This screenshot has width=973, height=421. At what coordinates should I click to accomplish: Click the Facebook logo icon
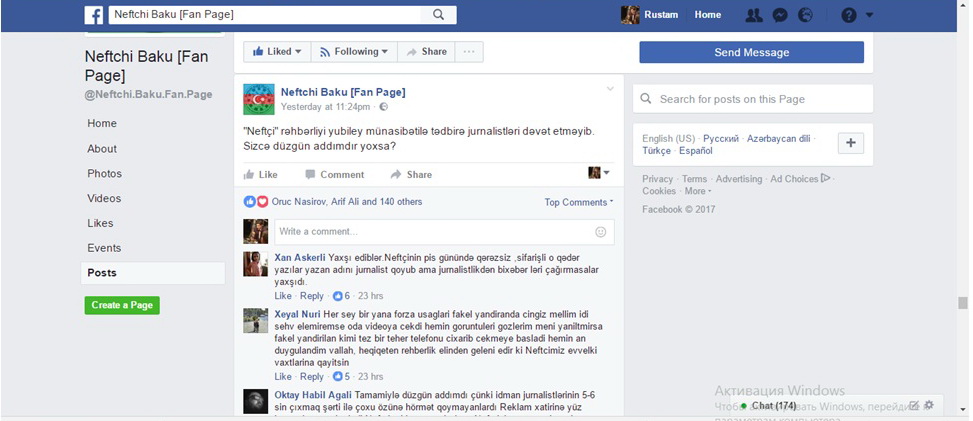point(94,15)
